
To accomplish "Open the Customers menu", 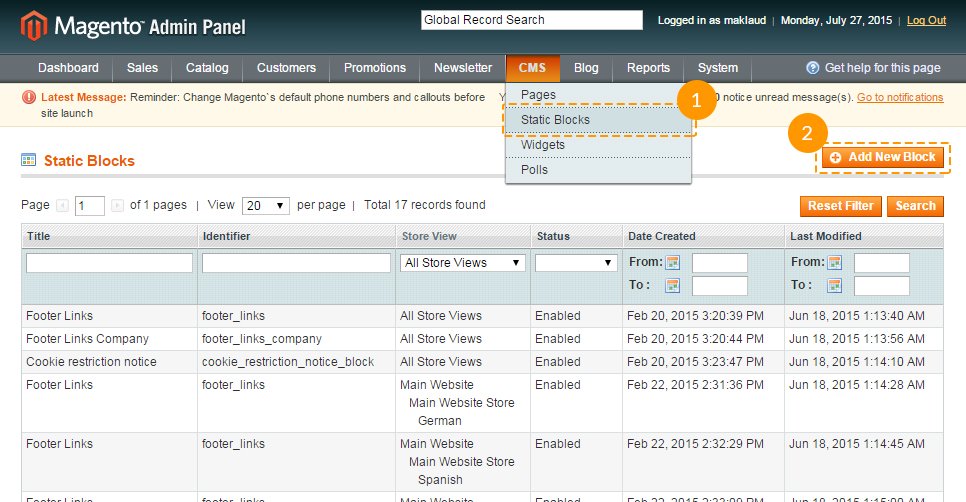I will coord(286,68).
